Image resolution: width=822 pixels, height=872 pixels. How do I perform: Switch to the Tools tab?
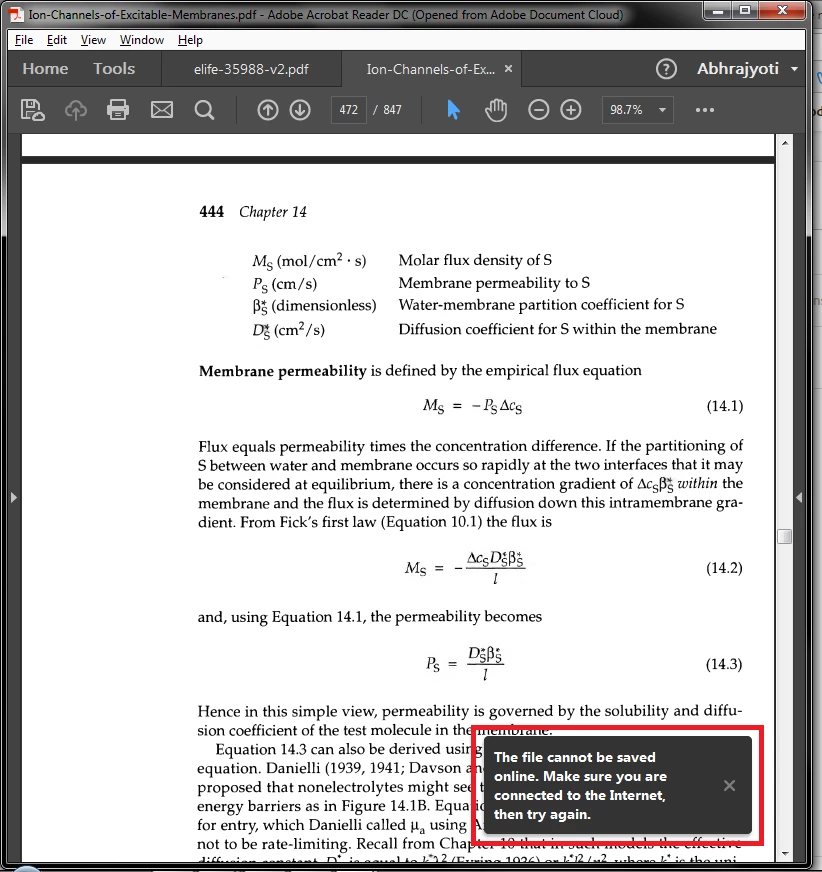(114, 69)
